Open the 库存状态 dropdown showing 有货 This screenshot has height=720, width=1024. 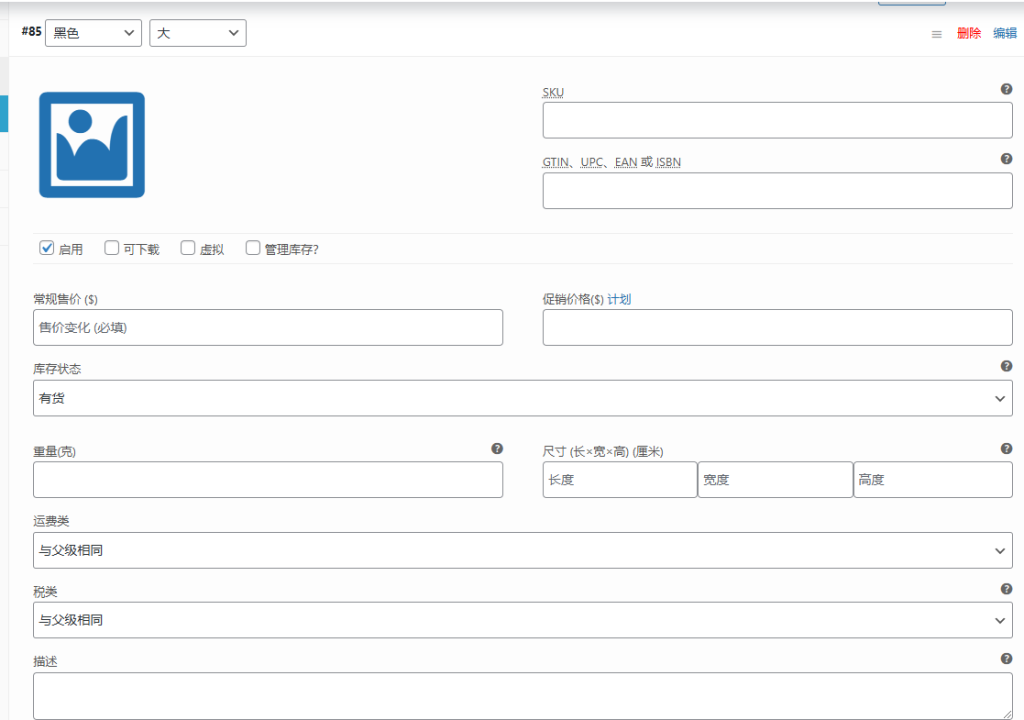click(522, 398)
